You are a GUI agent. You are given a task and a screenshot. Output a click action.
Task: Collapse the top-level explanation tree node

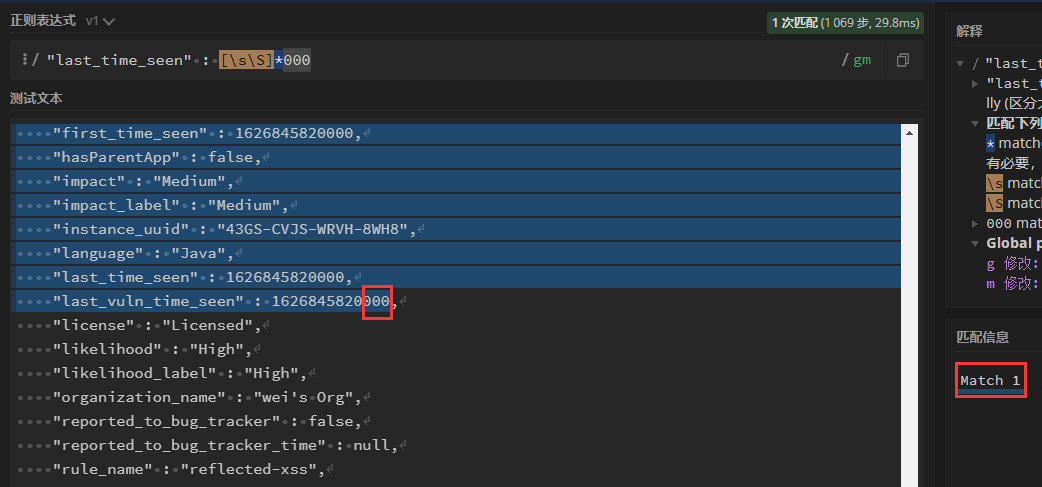(961, 64)
